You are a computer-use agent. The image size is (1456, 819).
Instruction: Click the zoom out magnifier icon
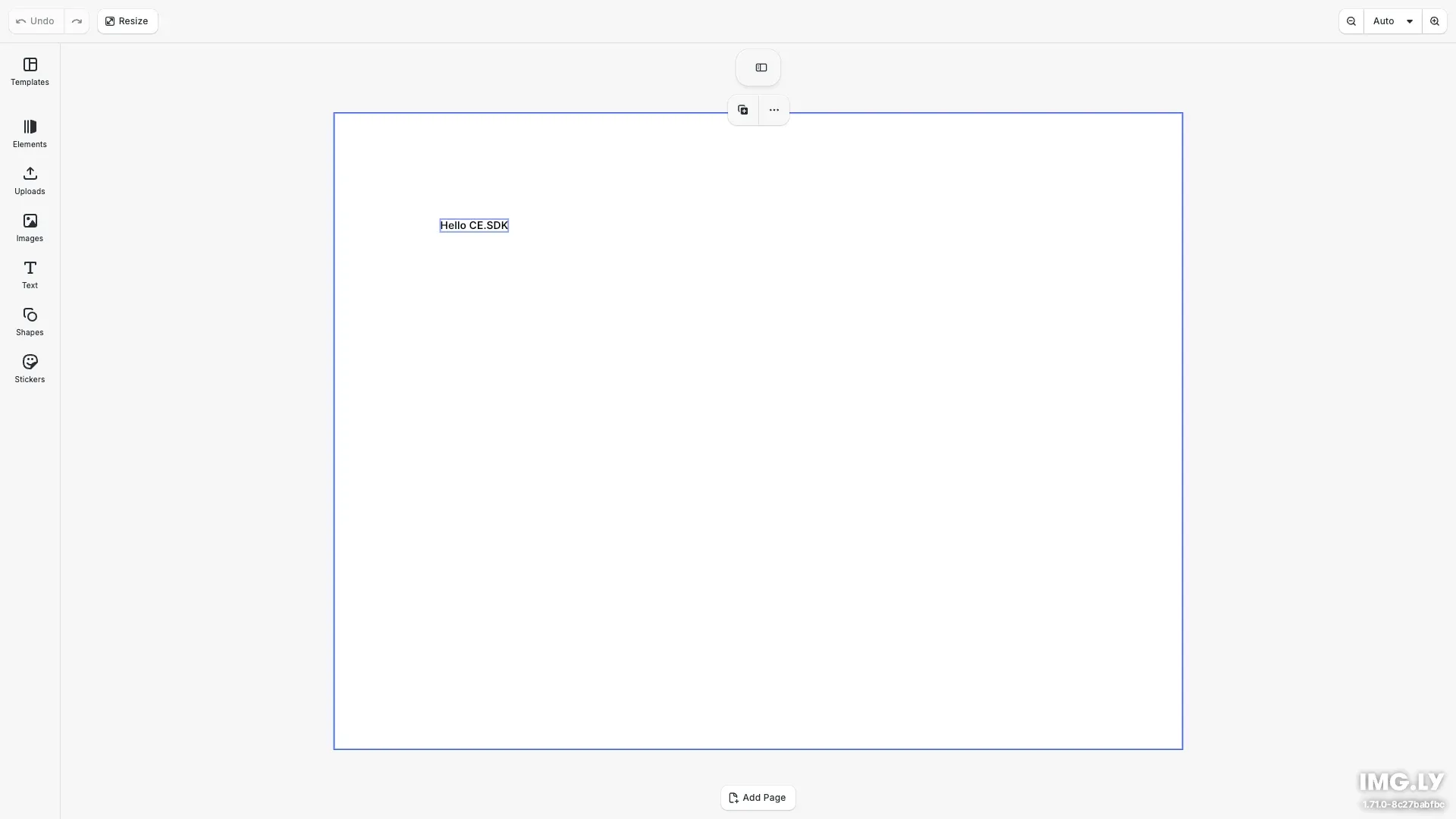click(1351, 21)
